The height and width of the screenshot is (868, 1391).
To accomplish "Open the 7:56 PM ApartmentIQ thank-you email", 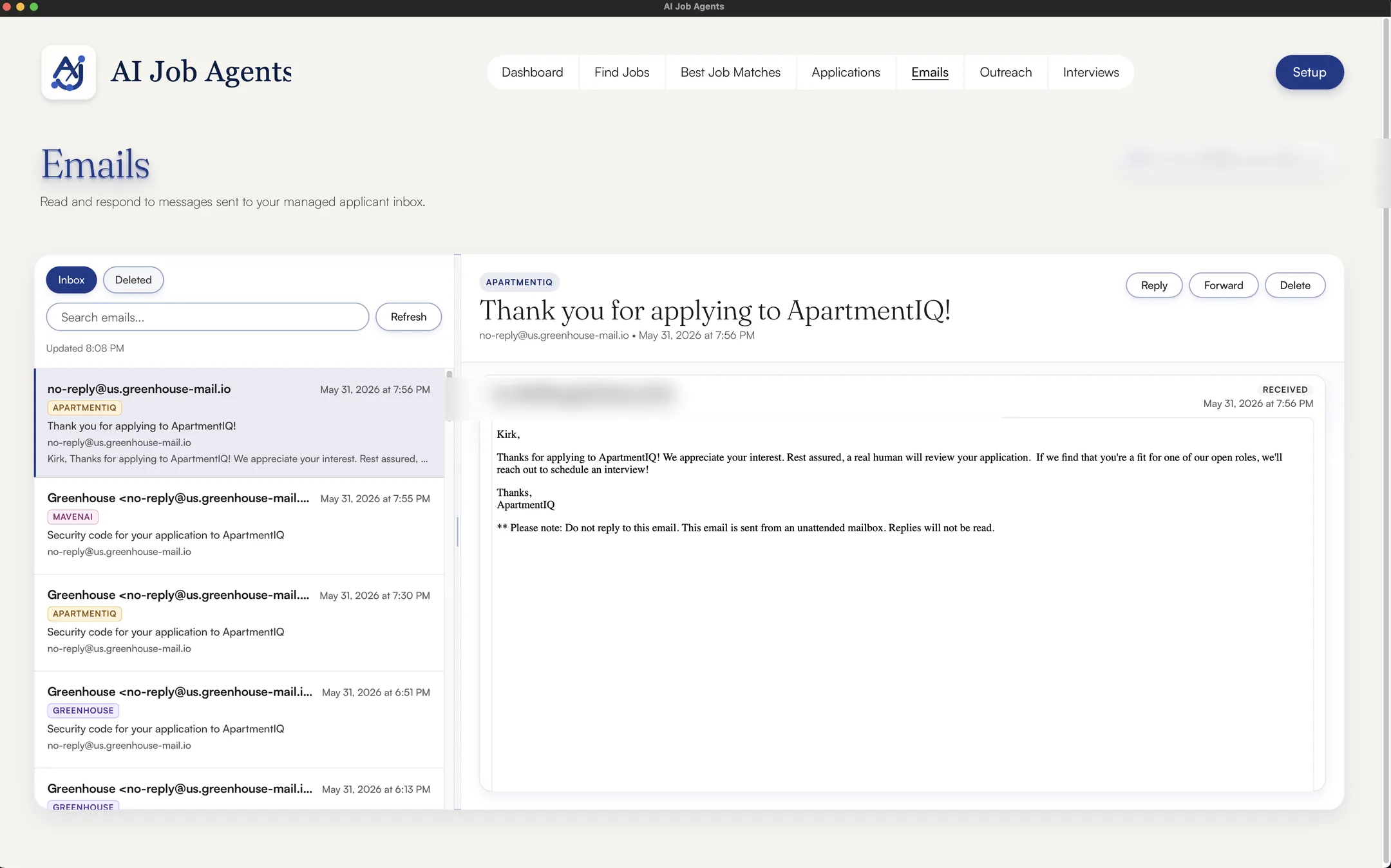I will pos(239,423).
